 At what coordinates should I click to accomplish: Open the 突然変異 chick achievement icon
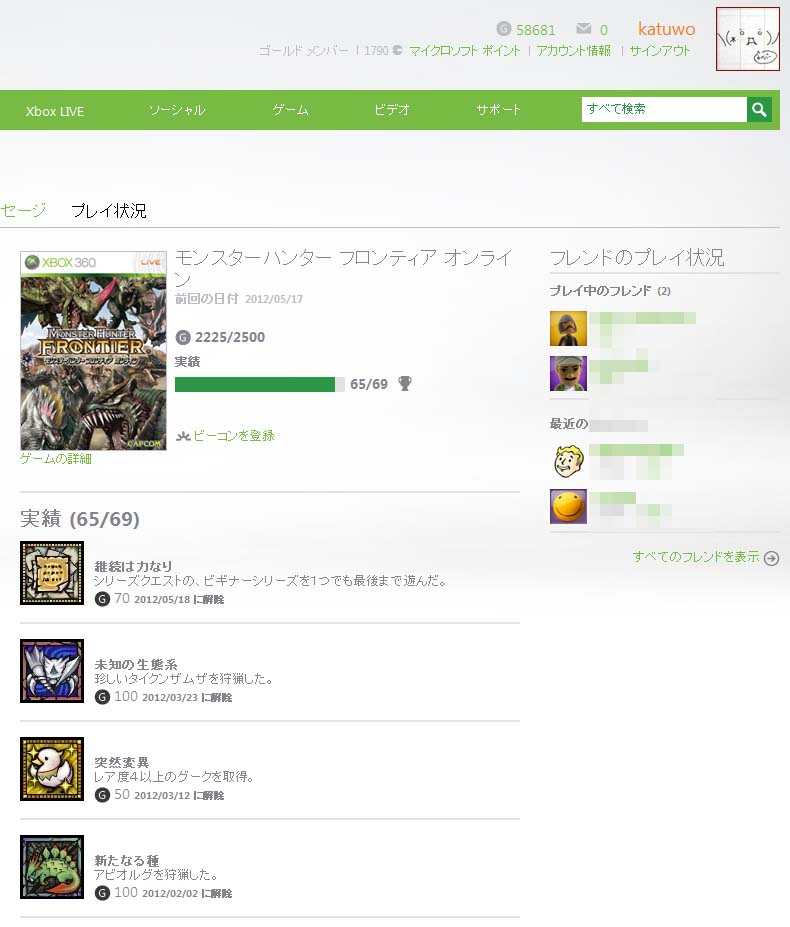[52, 769]
